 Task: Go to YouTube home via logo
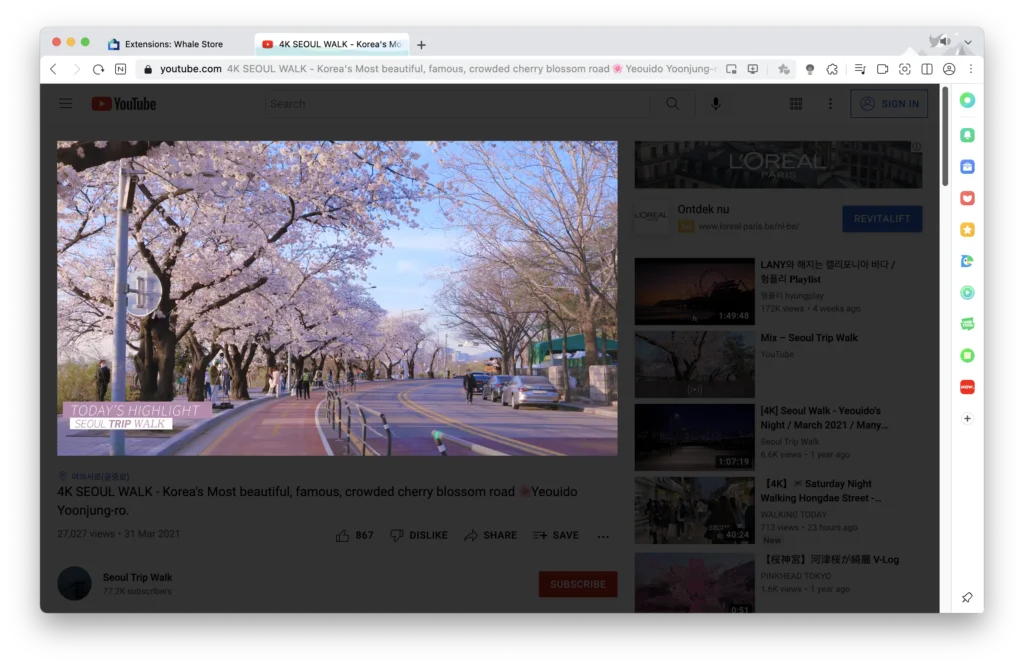(123, 104)
